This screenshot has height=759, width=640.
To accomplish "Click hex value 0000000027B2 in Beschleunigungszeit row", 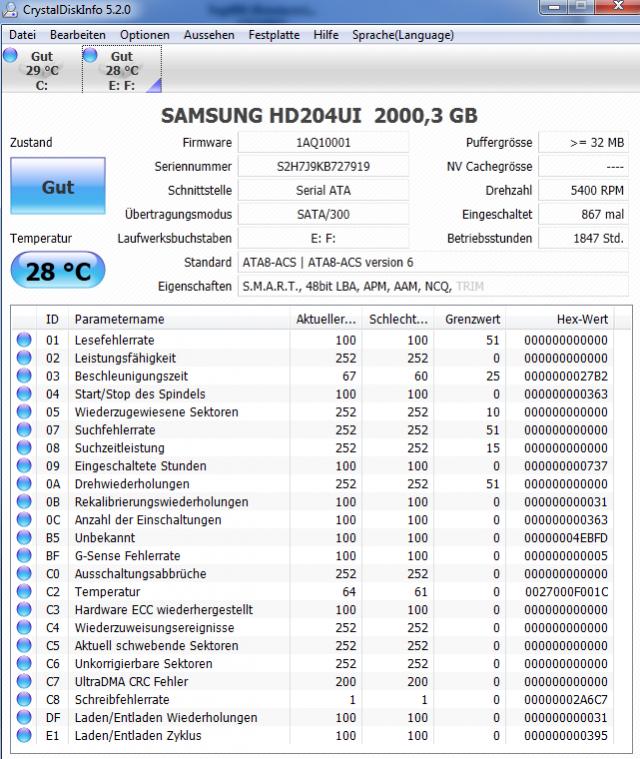I will (x=566, y=376).
